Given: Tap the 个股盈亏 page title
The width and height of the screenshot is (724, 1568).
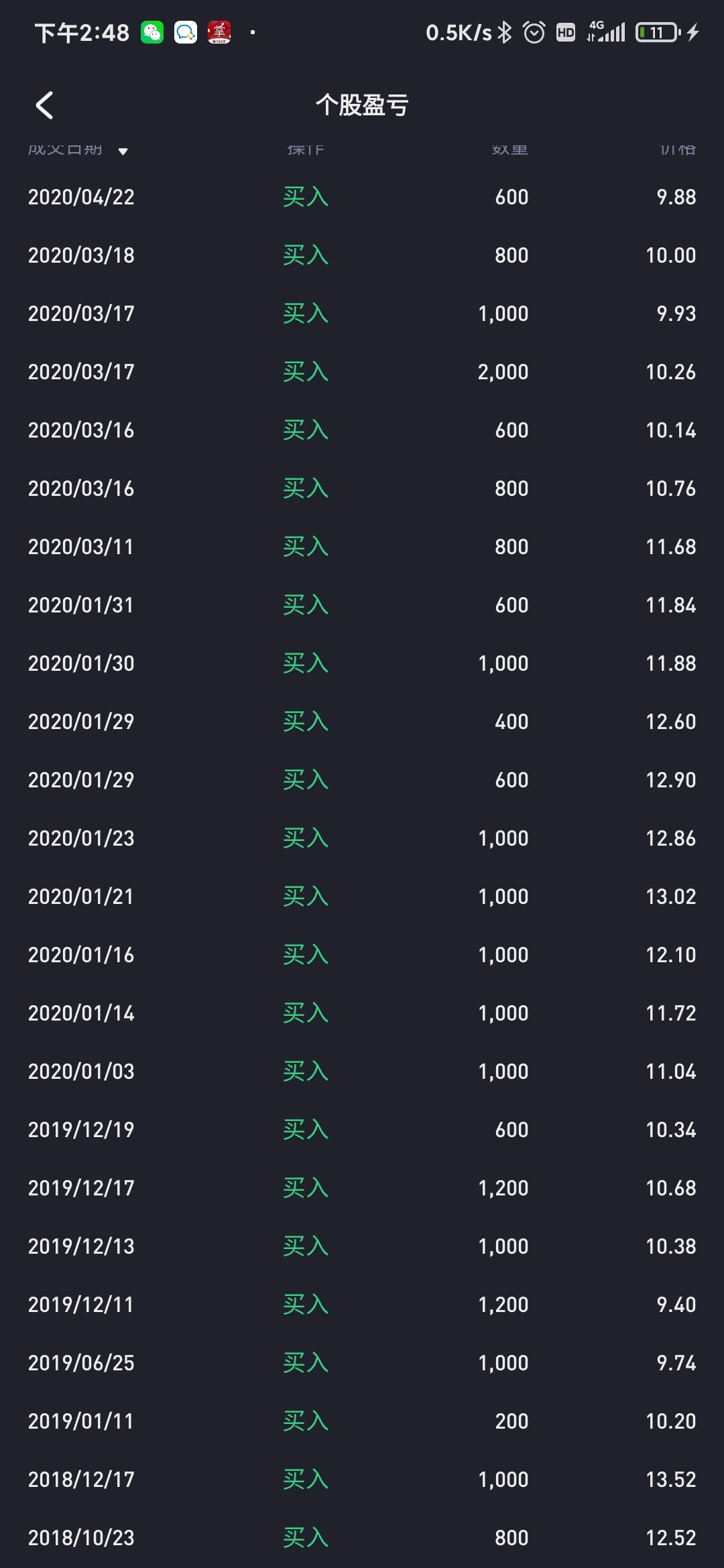Looking at the screenshot, I should 362,105.
